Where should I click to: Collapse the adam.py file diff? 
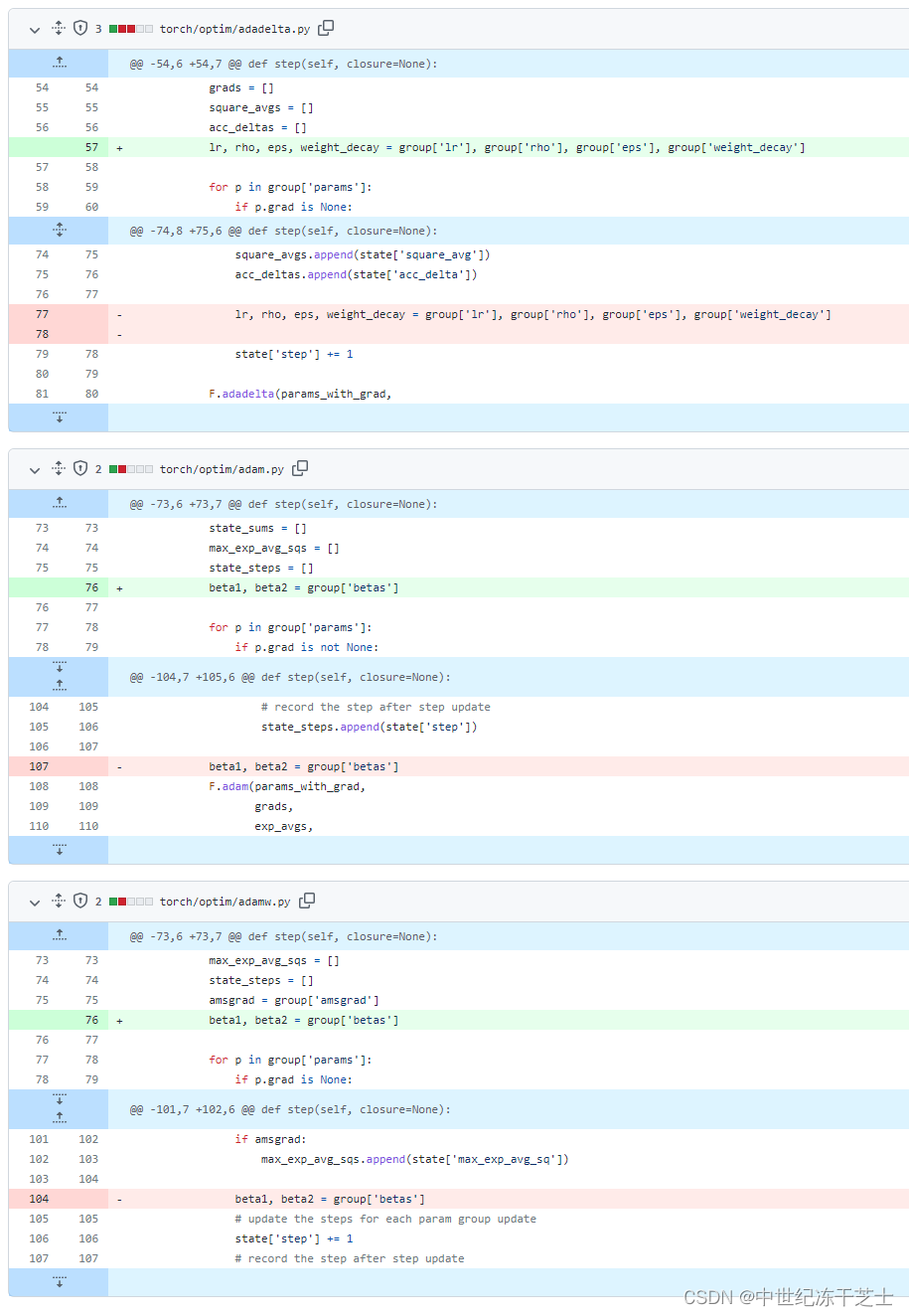(35, 469)
